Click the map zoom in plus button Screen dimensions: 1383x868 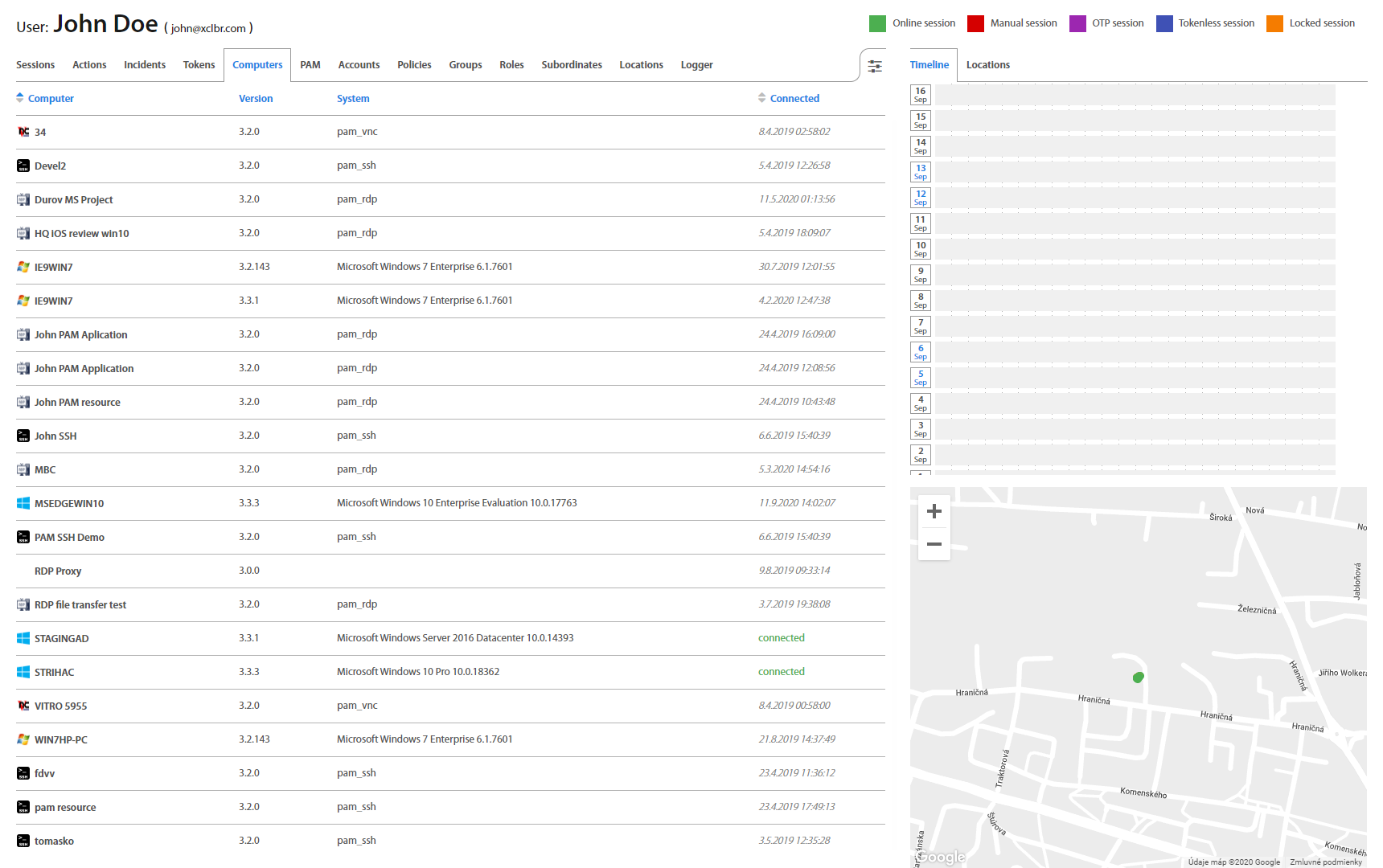934,511
